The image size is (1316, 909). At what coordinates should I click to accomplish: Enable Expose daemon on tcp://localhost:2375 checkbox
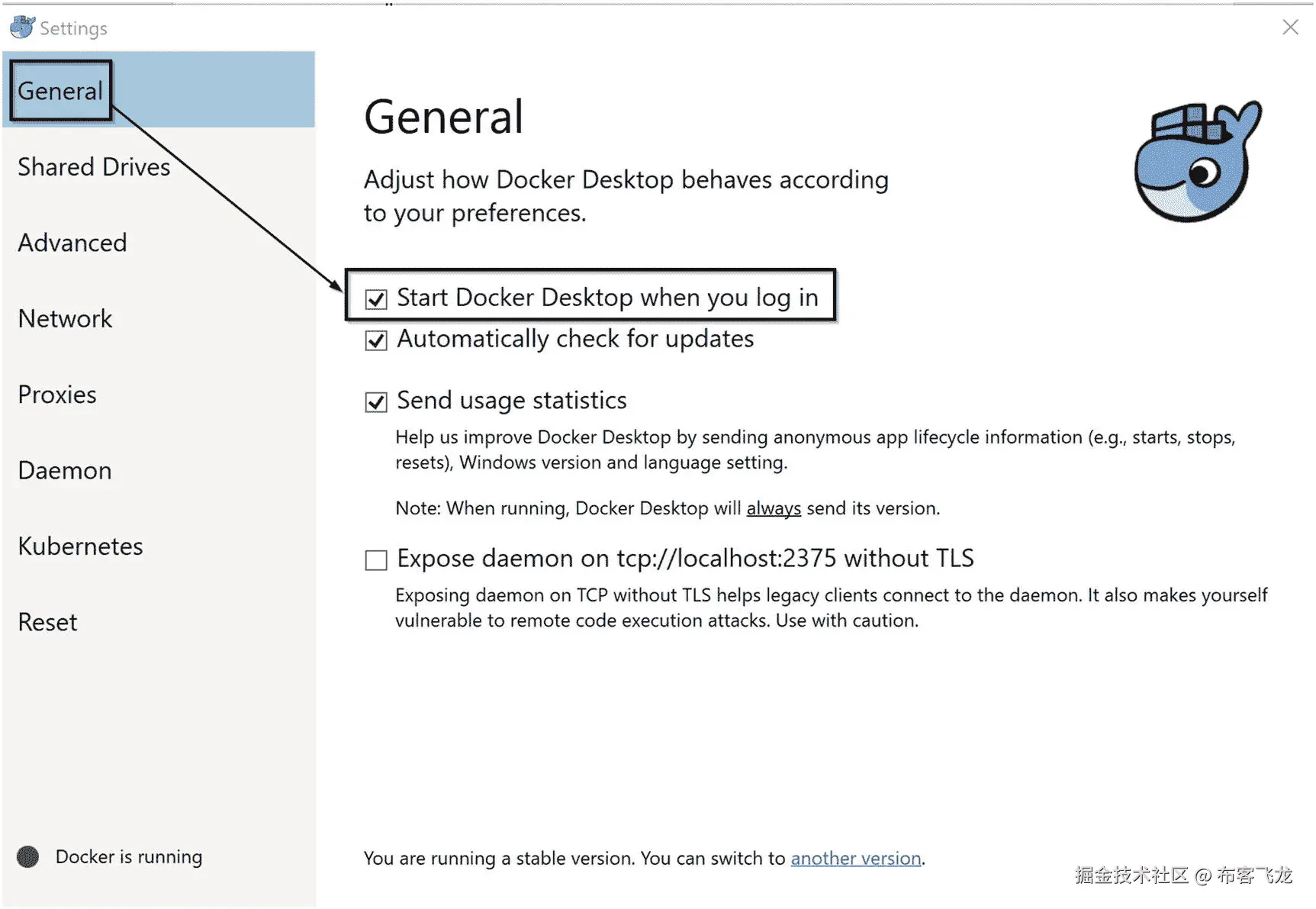tap(376, 559)
